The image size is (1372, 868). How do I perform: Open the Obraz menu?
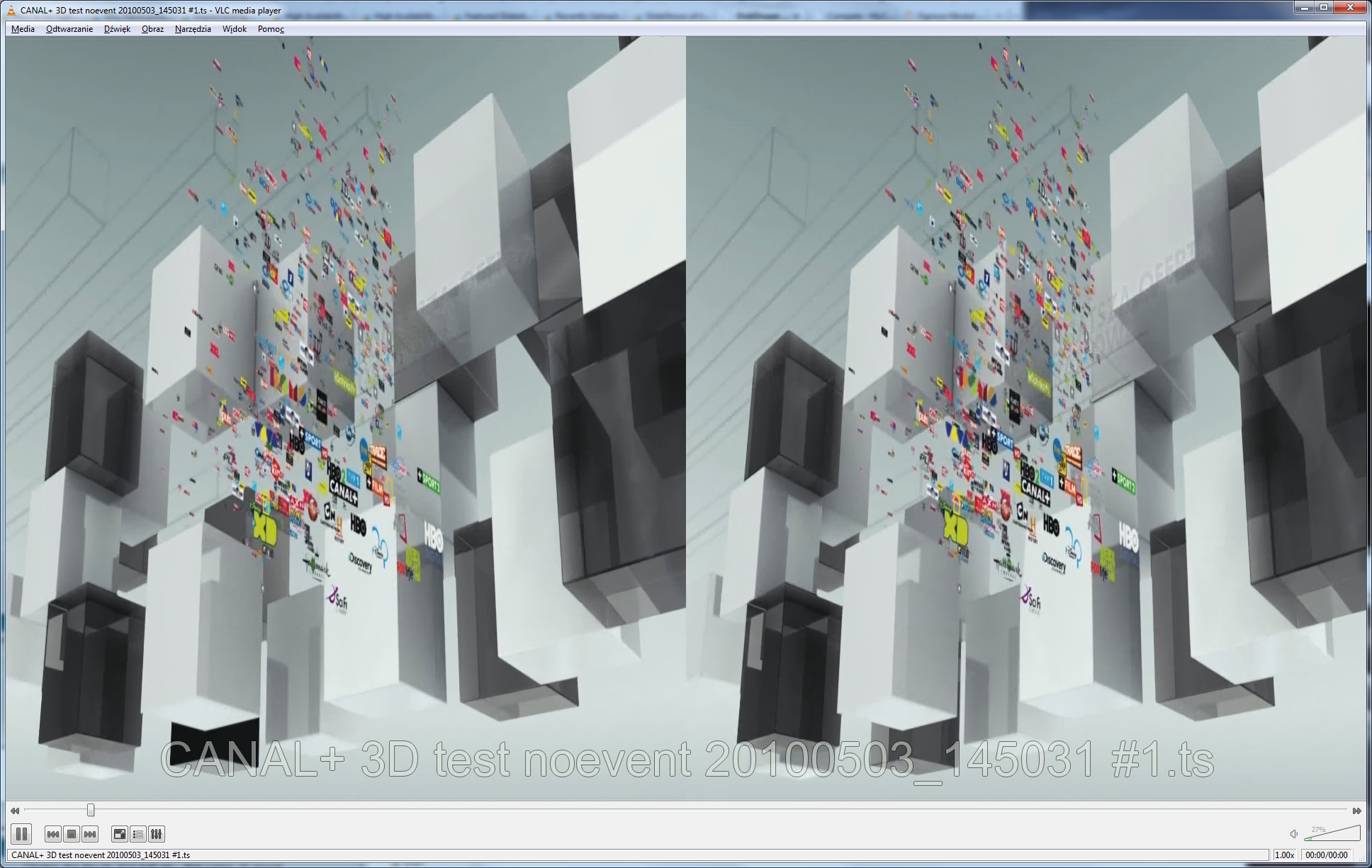(x=152, y=29)
